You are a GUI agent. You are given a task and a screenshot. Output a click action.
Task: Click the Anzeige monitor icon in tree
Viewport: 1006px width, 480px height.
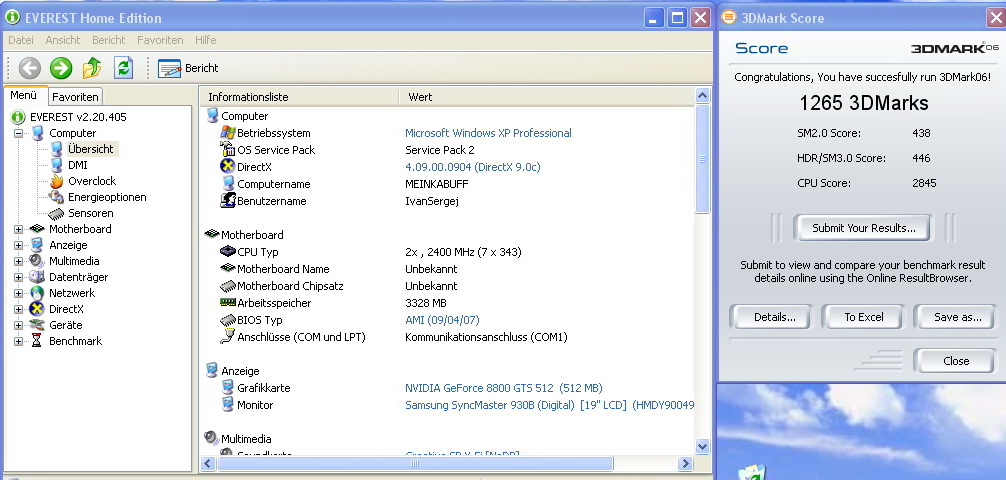(x=37, y=245)
